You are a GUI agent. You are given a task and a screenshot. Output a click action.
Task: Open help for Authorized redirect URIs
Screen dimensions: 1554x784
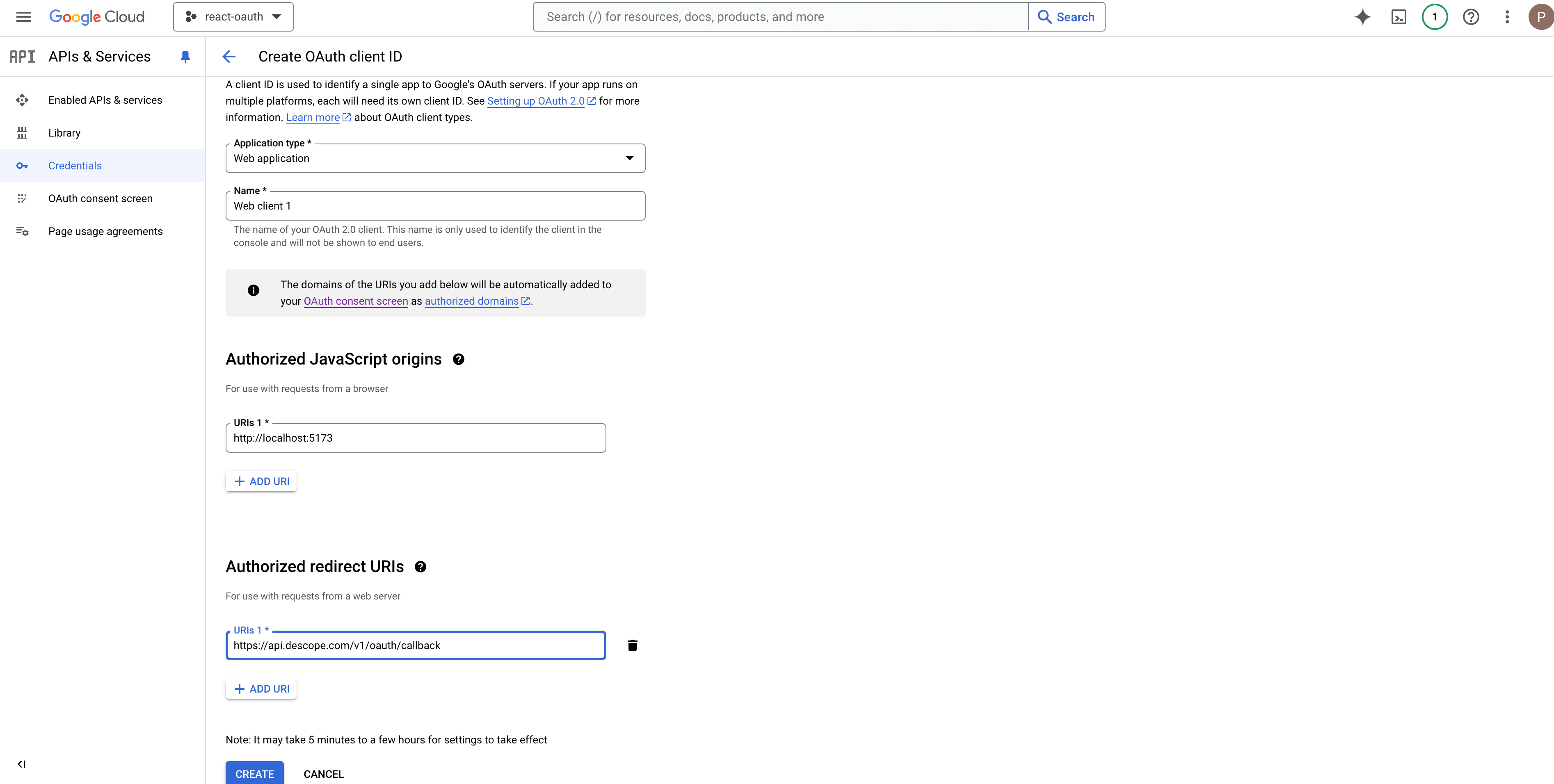point(420,567)
